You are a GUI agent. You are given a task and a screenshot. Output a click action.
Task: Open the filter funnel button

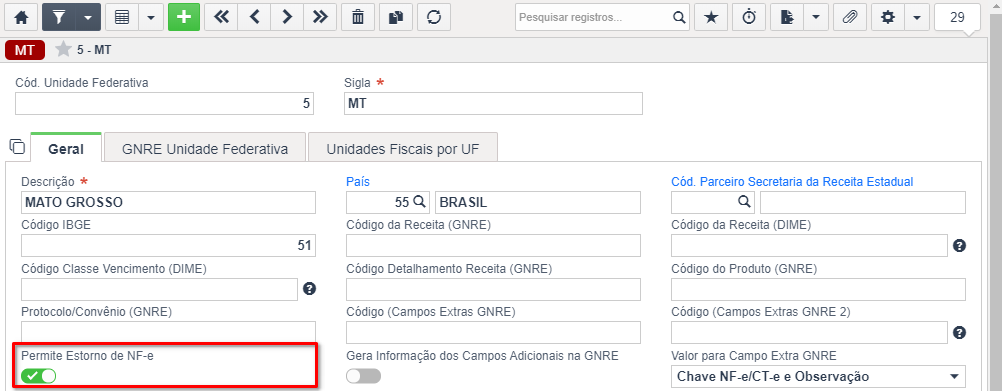point(58,17)
